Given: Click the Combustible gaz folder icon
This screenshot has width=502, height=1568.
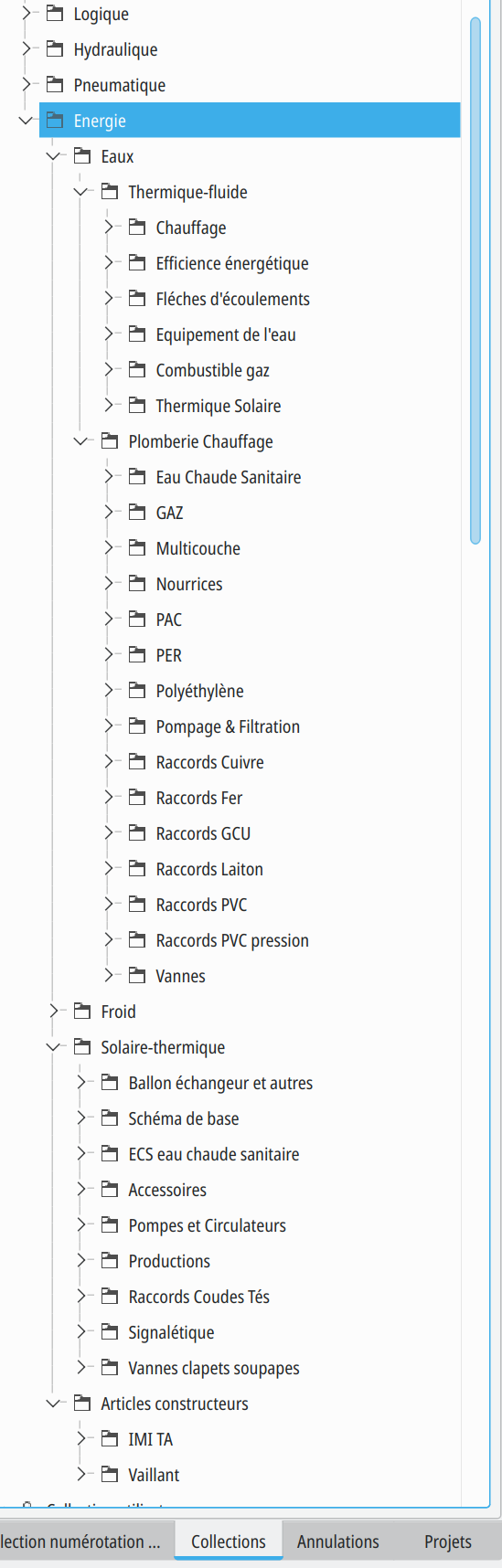Looking at the screenshot, I should 137,370.
